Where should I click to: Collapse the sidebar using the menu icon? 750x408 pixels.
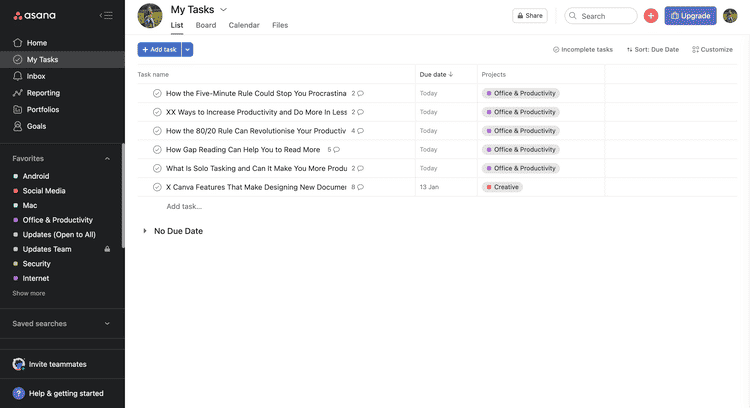click(x=106, y=16)
